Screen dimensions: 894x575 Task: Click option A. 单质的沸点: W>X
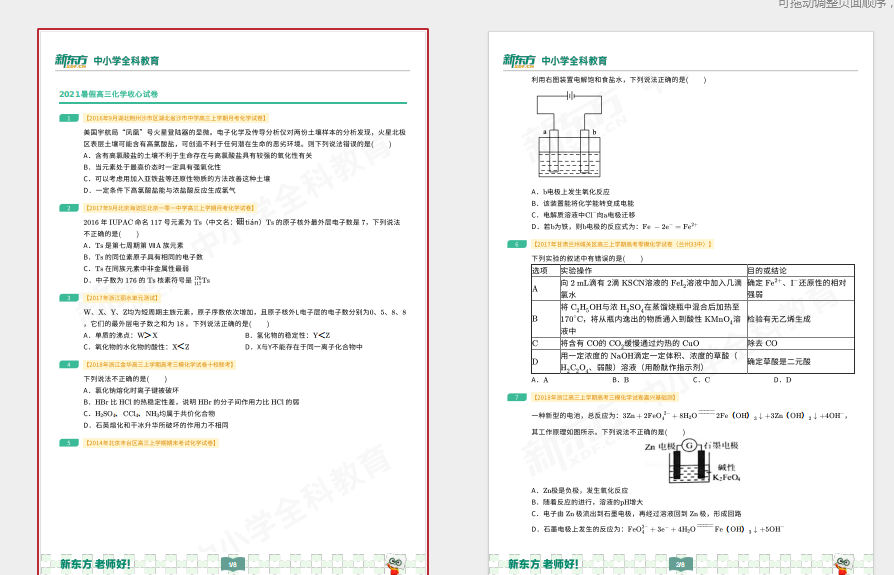point(121,336)
